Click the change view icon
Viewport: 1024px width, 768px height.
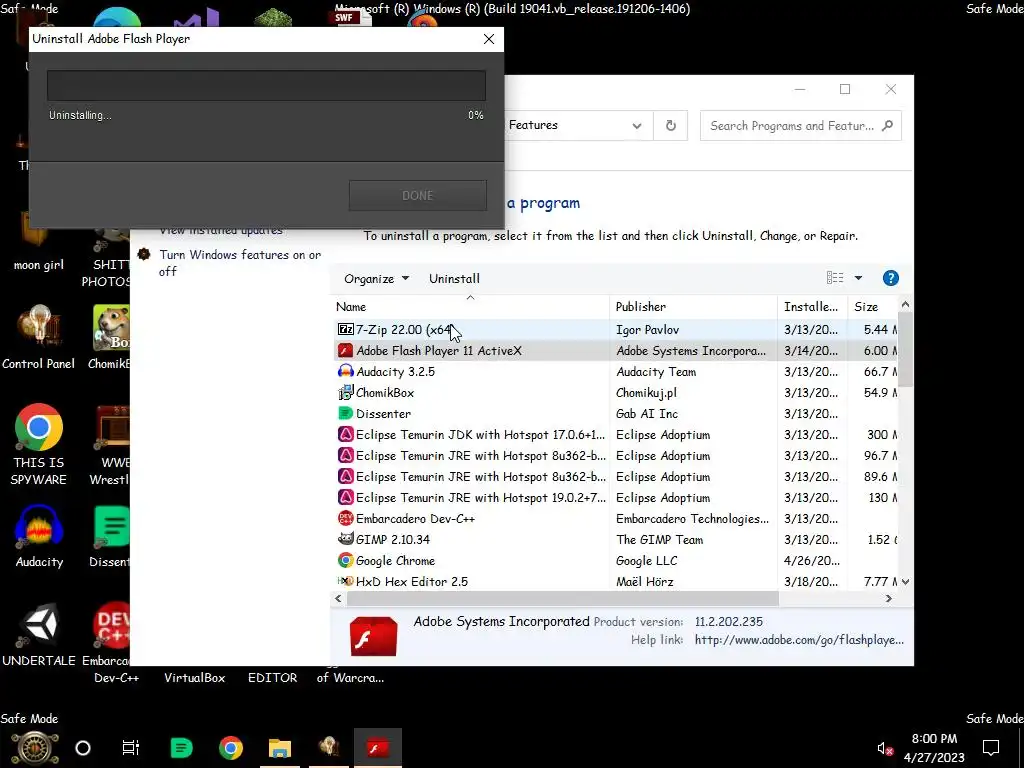point(835,278)
